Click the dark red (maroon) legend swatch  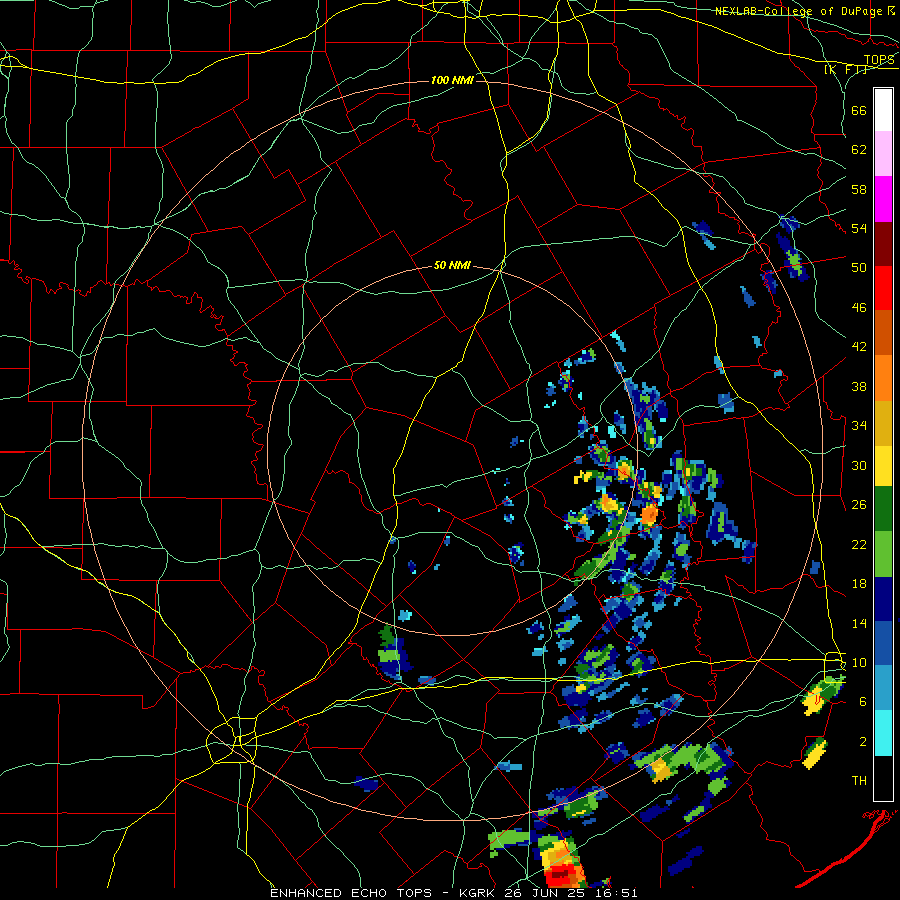click(x=883, y=244)
